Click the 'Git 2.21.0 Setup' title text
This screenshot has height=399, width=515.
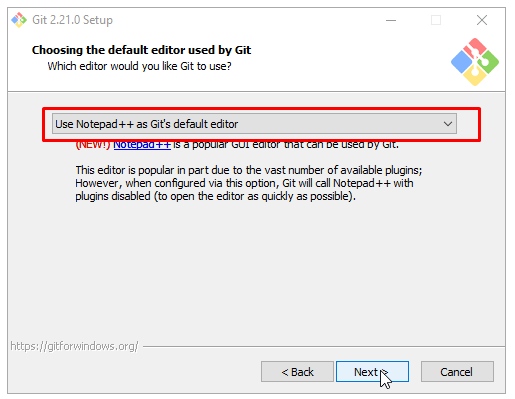72,20
